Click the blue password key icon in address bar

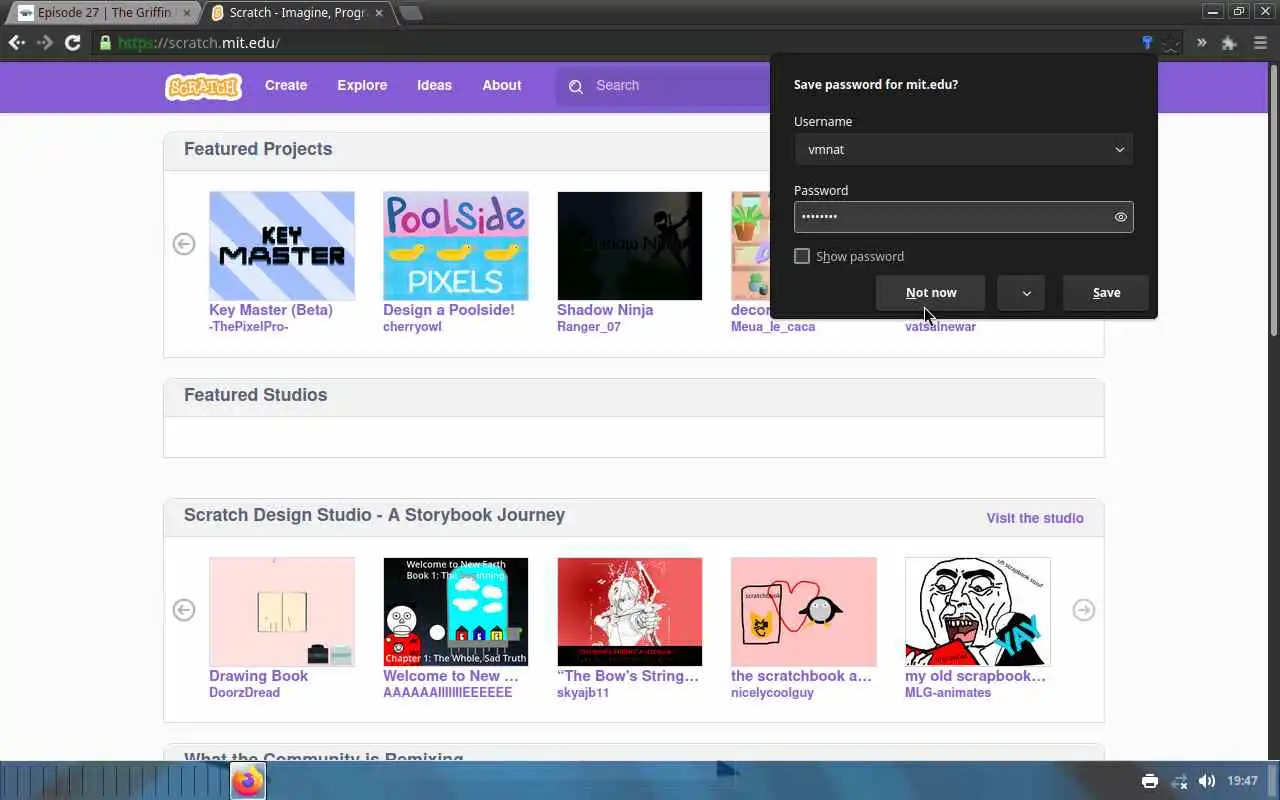tap(1147, 43)
